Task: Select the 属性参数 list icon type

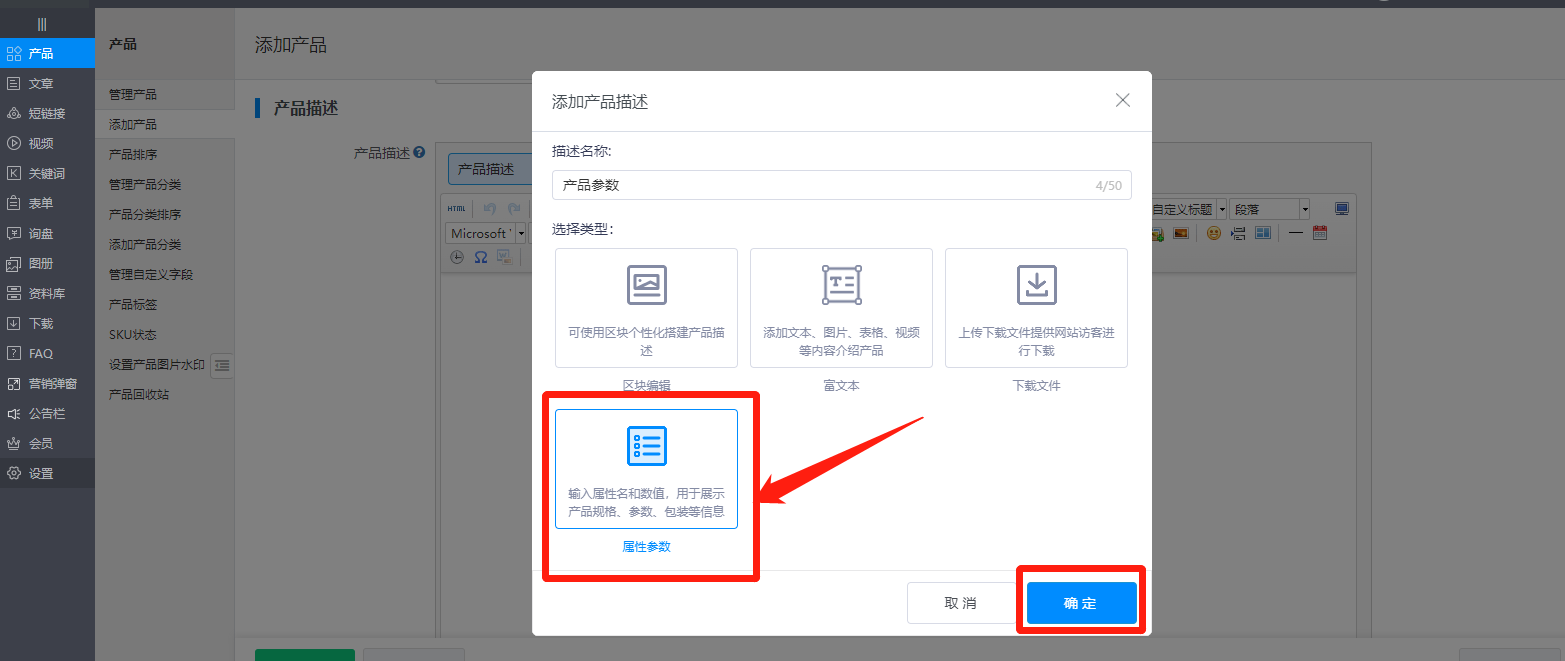Action: coord(646,468)
